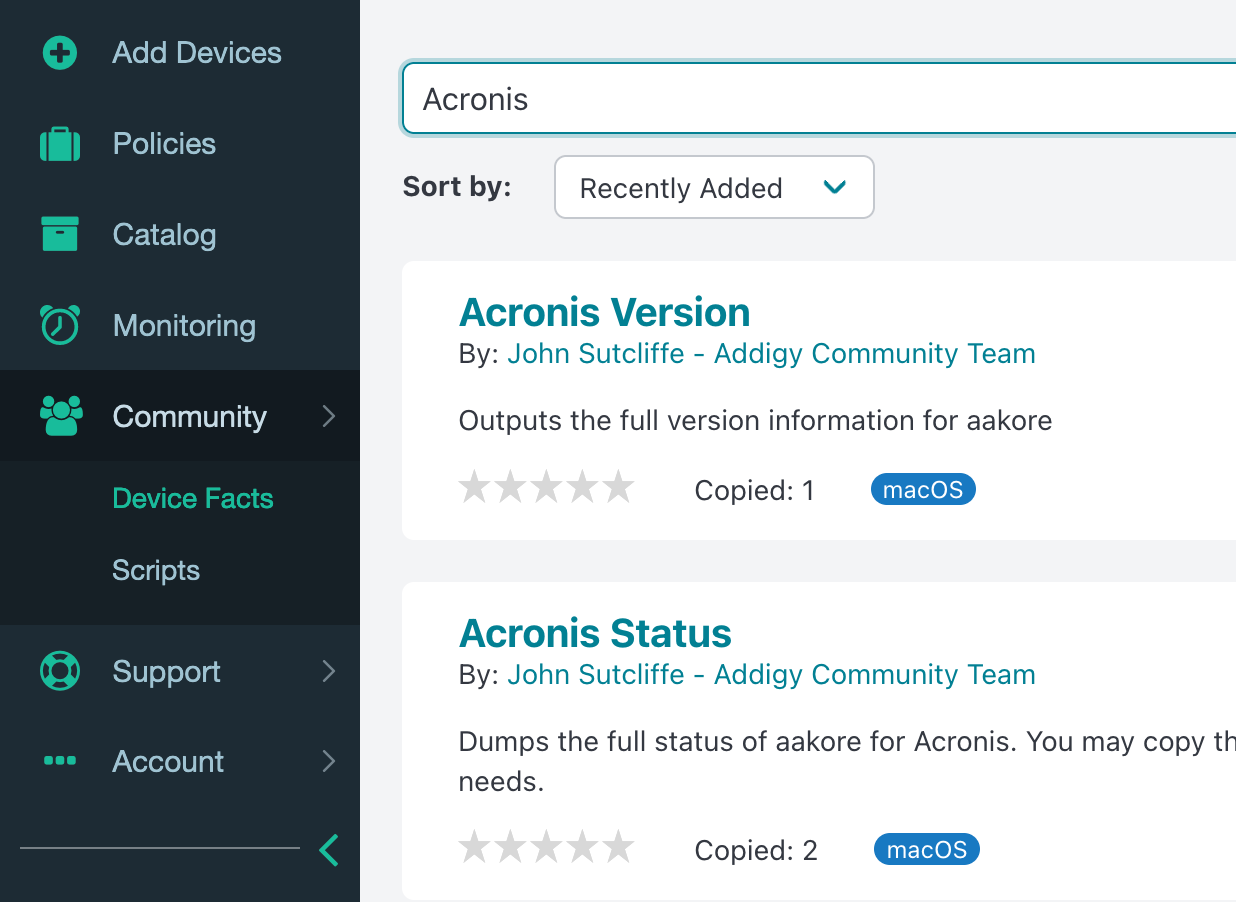Open the Acronis Status device fact
This screenshot has height=902, width=1236.
[595, 633]
